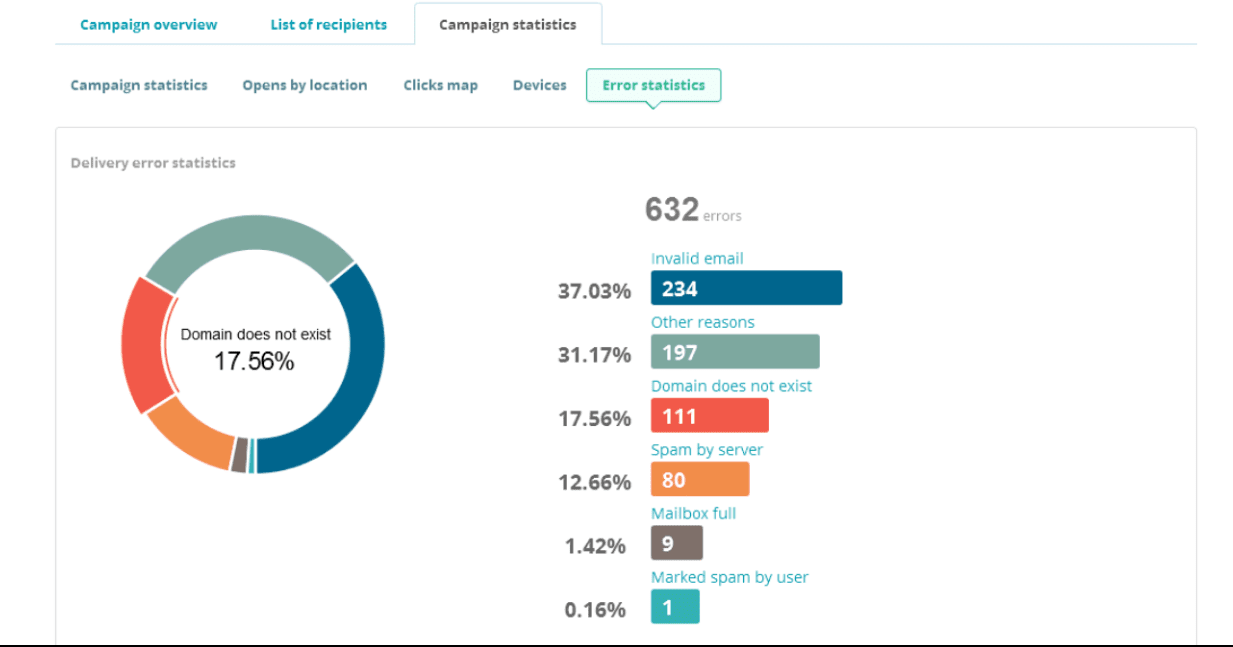Select the Error statistics sub-tab
1233x647 pixels.
(653, 85)
